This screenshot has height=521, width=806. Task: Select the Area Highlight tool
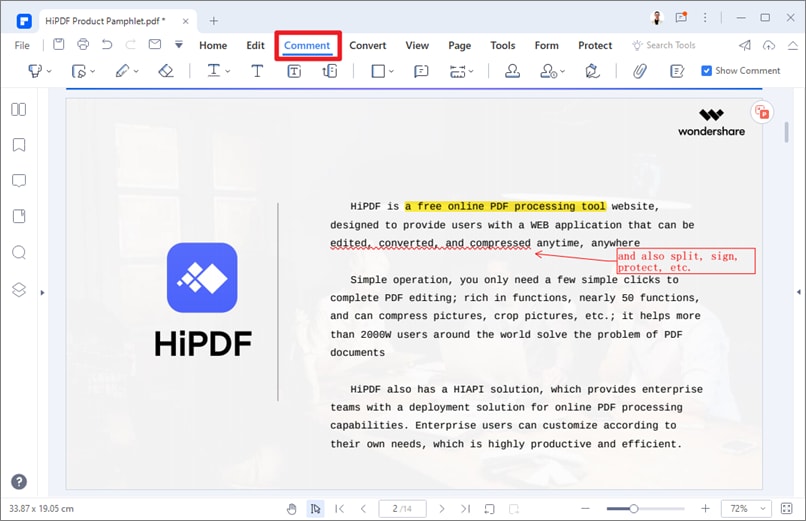point(79,71)
